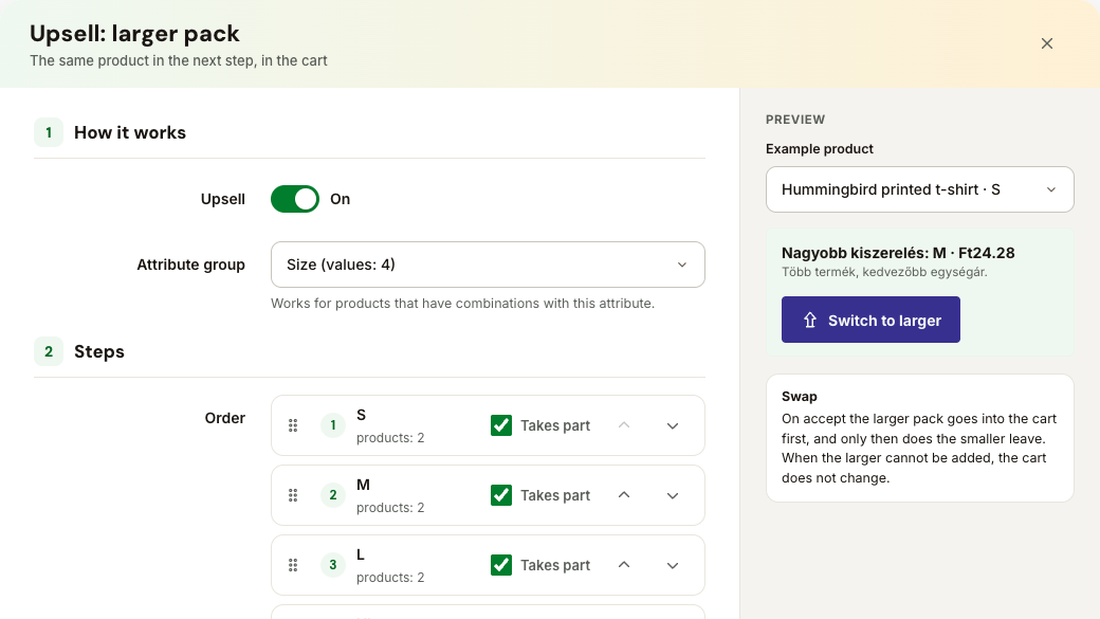Click the Example product label
This screenshot has width=1100, height=619.
tap(819, 149)
